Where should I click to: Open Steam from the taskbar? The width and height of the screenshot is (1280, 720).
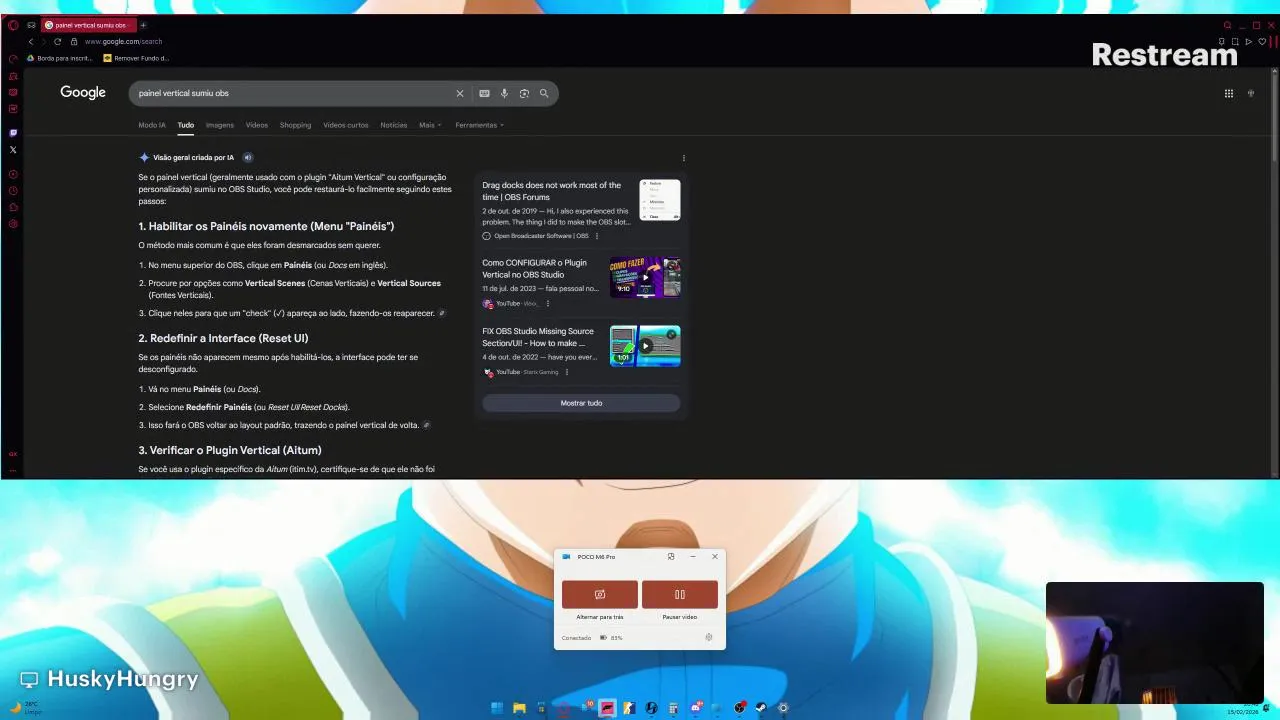click(x=761, y=708)
